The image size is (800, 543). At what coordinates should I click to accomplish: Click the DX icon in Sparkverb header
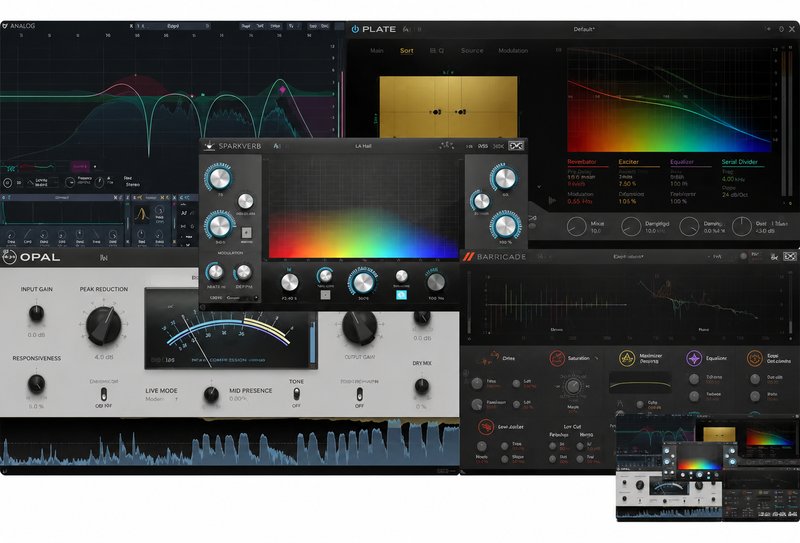(516, 146)
